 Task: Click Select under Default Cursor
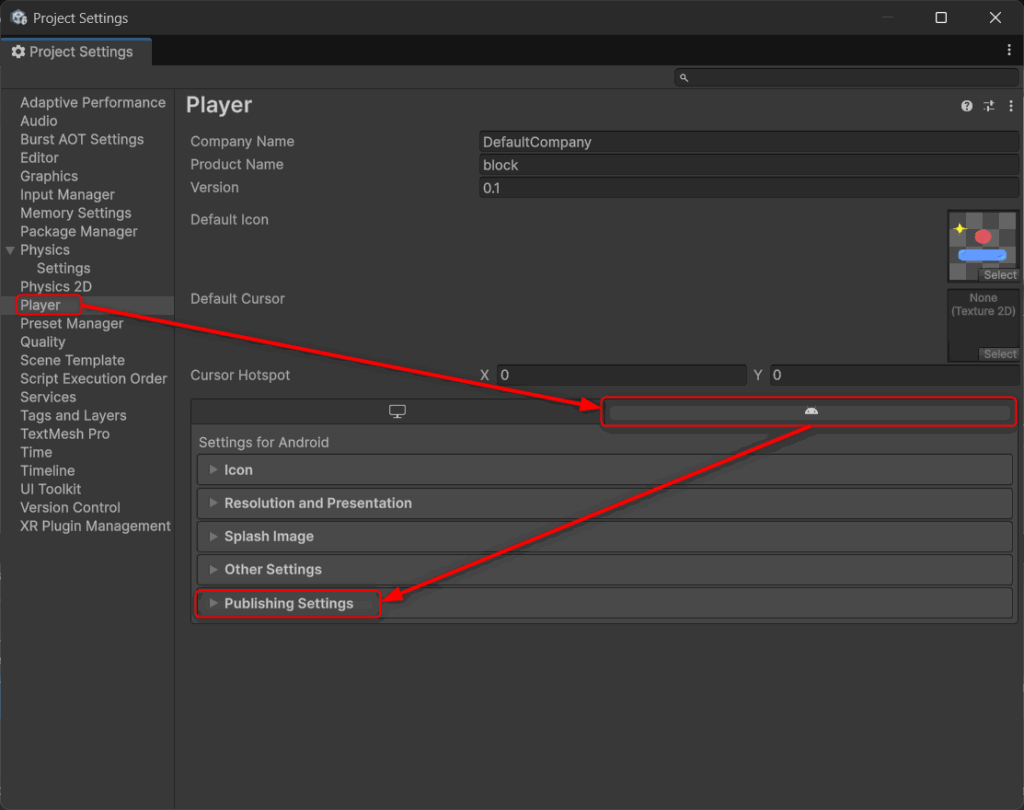[x=1000, y=354]
